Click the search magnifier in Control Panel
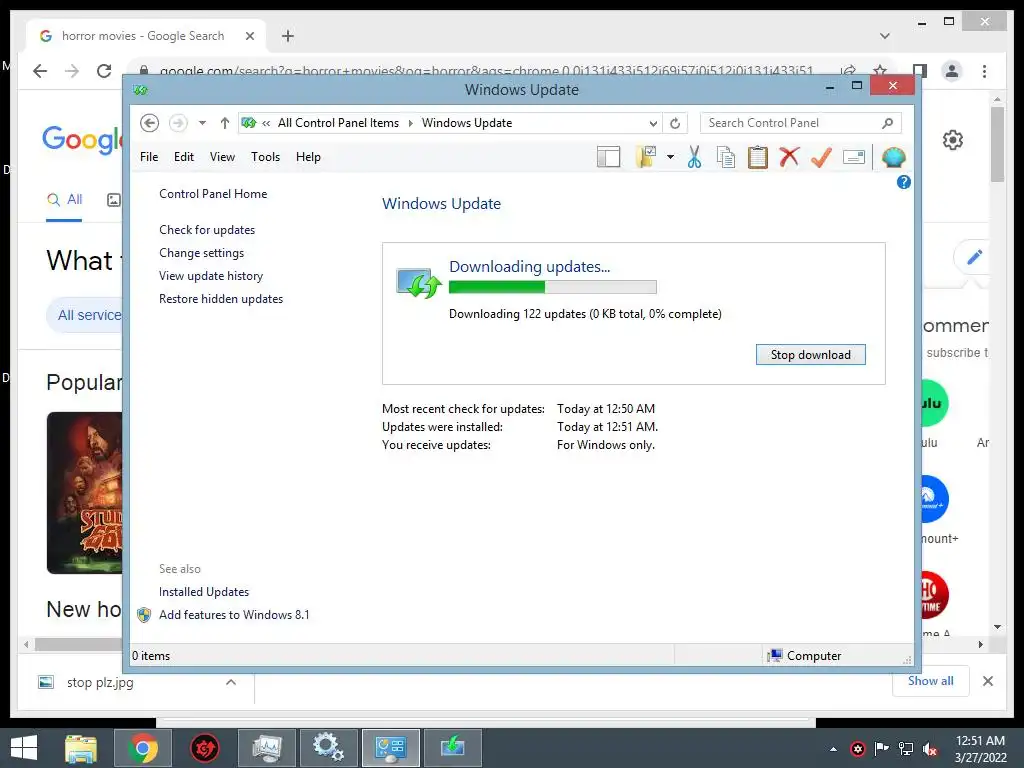This screenshot has height=768, width=1024. pyautogui.click(x=887, y=123)
